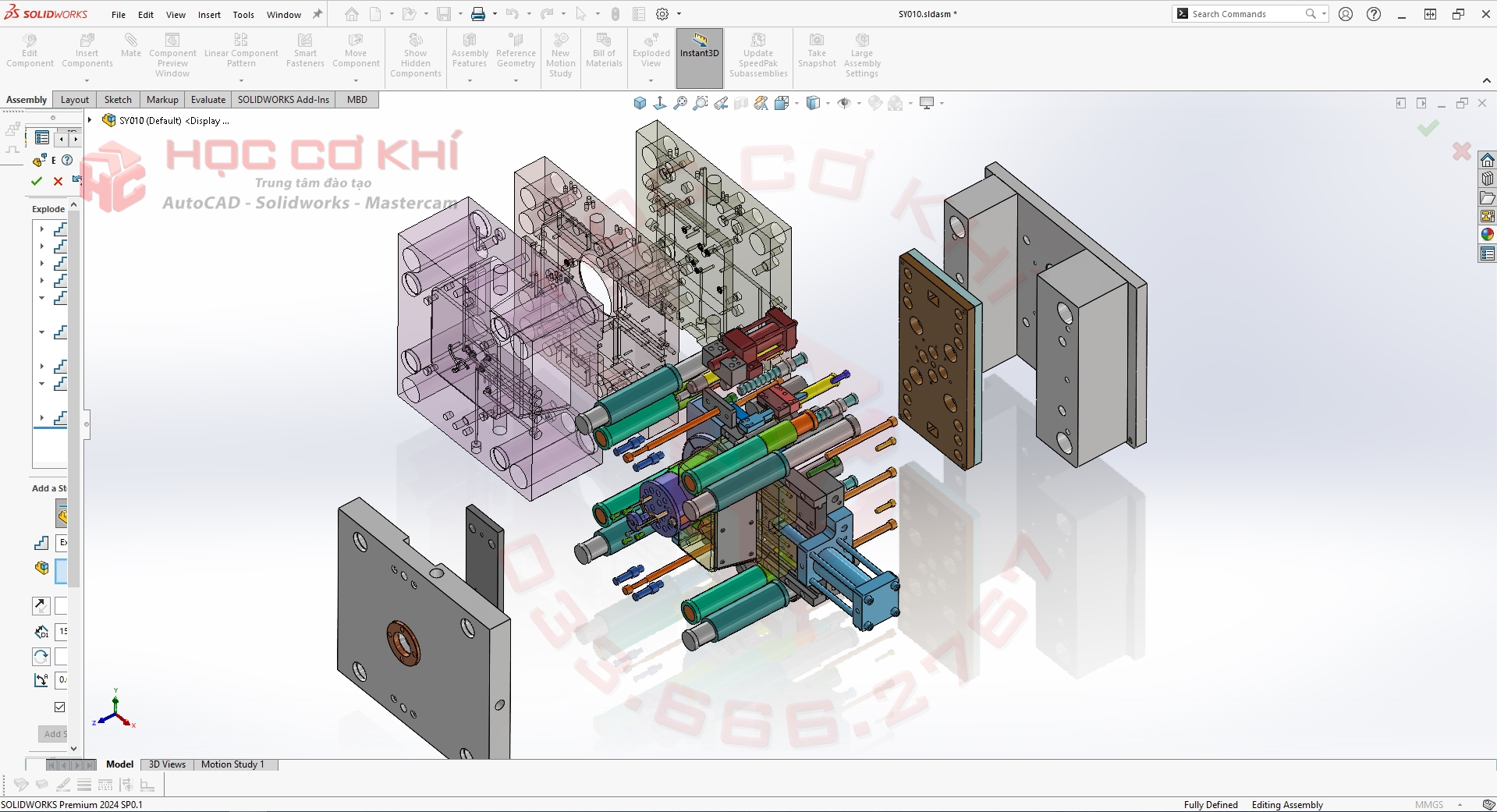The width and height of the screenshot is (1497, 812).
Task: Click the Display Style icon
Action: [x=814, y=103]
